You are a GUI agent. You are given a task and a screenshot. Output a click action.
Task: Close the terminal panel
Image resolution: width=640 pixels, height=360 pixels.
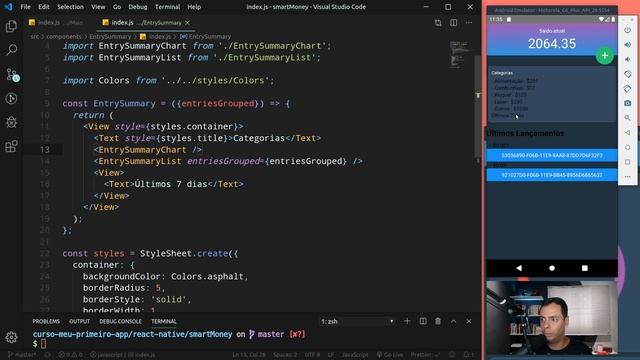[x=469, y=321]
